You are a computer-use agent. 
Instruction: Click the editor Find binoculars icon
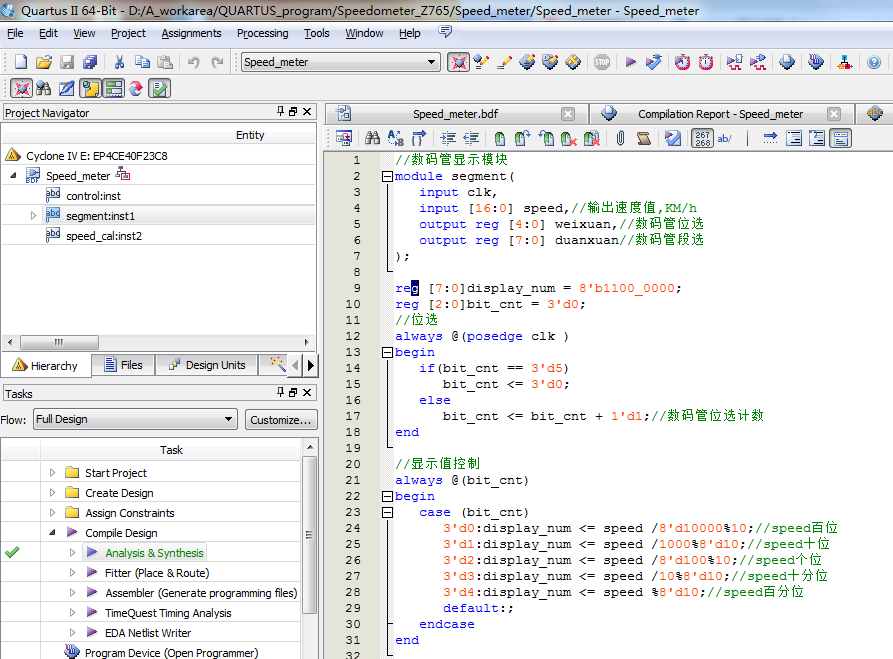(x=372, y=138)
